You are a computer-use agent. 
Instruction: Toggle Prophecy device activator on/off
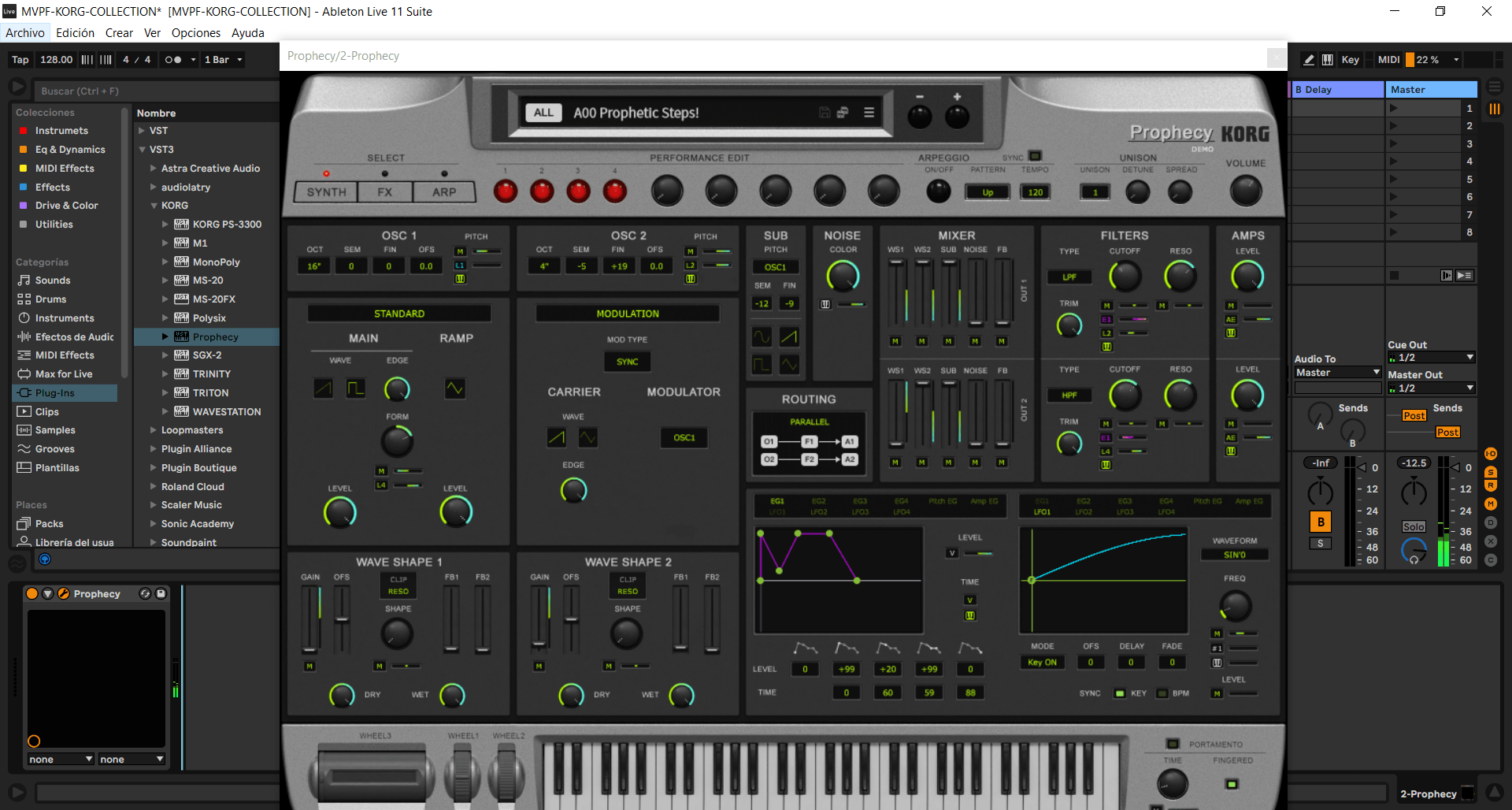32,593
